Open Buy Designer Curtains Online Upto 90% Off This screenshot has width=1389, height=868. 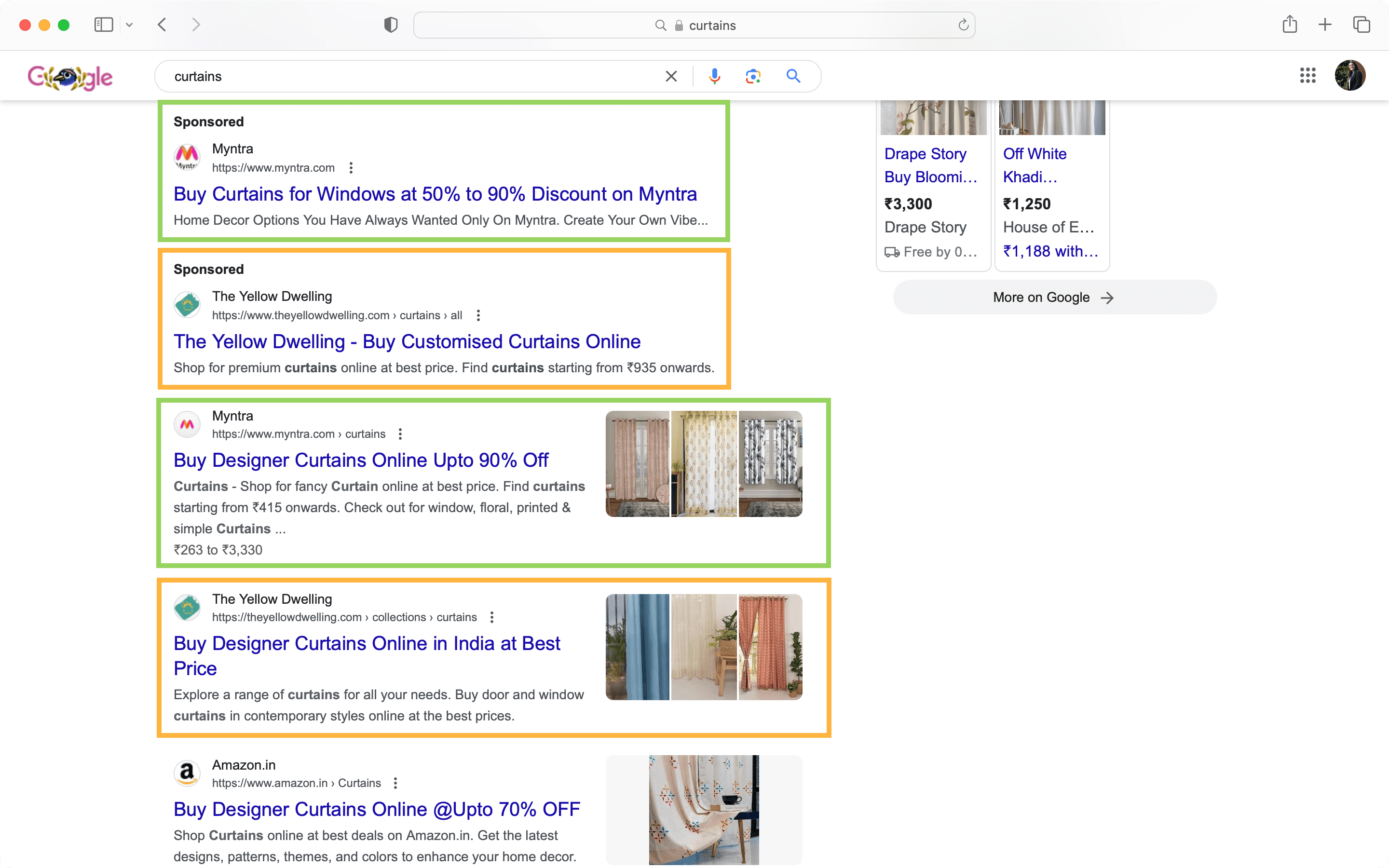[360, 460]
